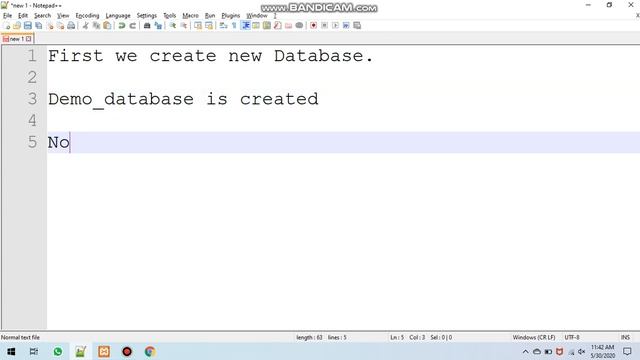The image size is (640, 360).
Task: Click the Zoom In toolbar icon
Action: coord(173,26)
